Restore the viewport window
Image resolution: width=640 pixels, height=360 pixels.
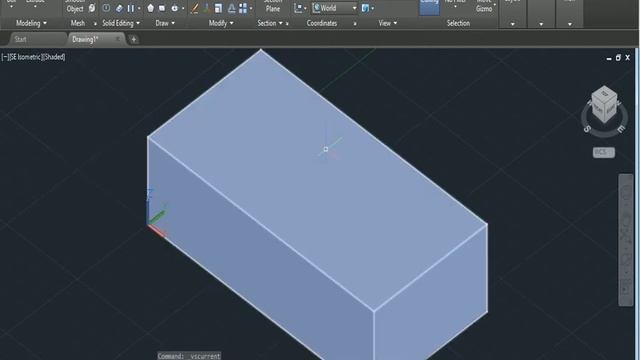618,58
